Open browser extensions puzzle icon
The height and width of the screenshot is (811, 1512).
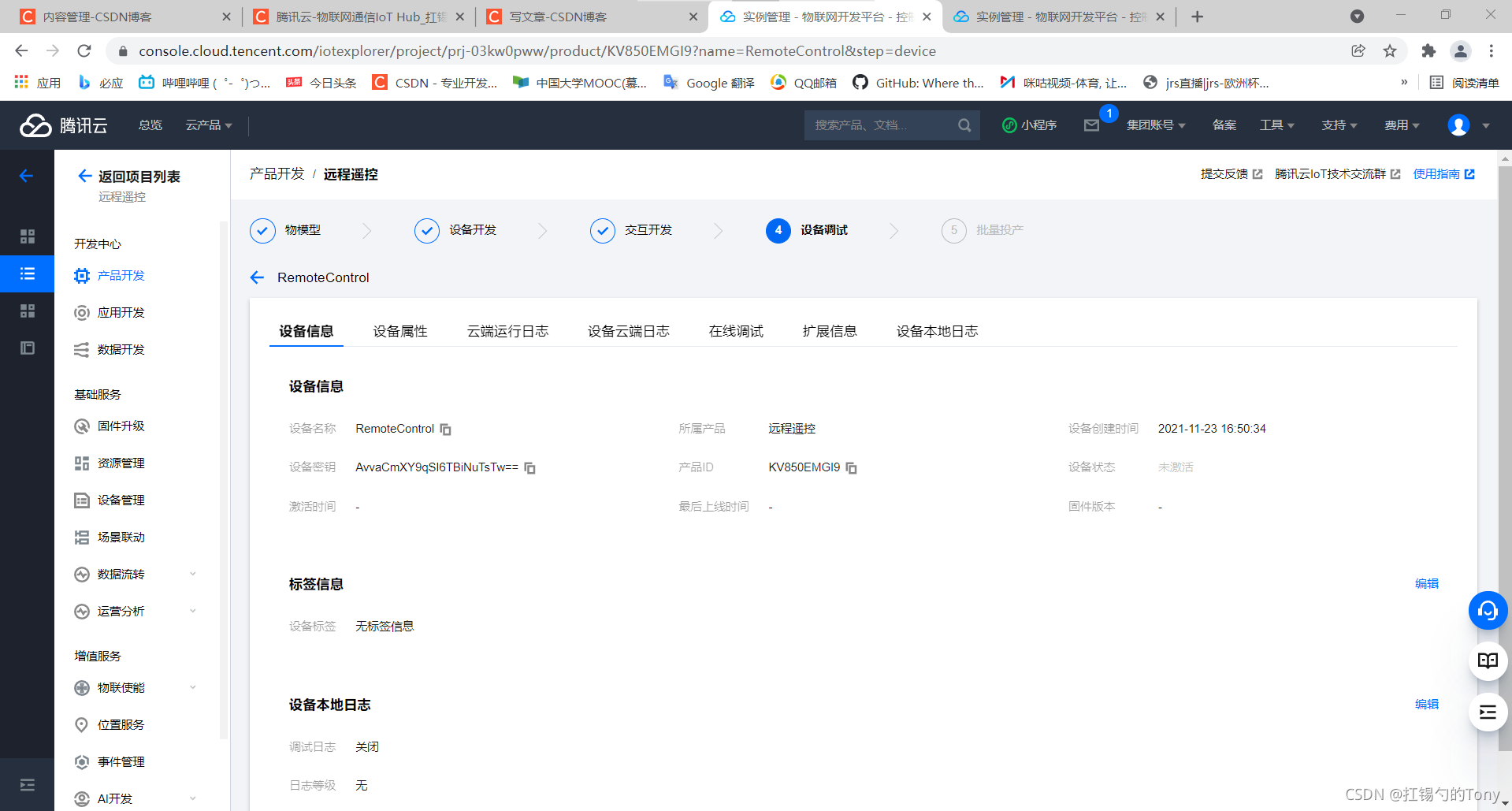coord(1428,51)
